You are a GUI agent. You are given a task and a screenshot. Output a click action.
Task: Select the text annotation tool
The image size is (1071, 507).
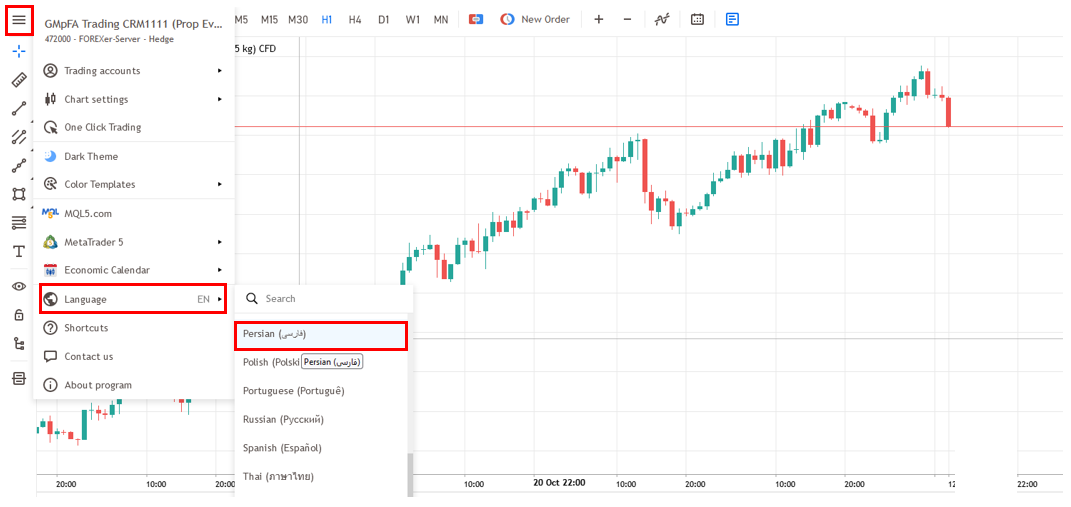[19, 251]
